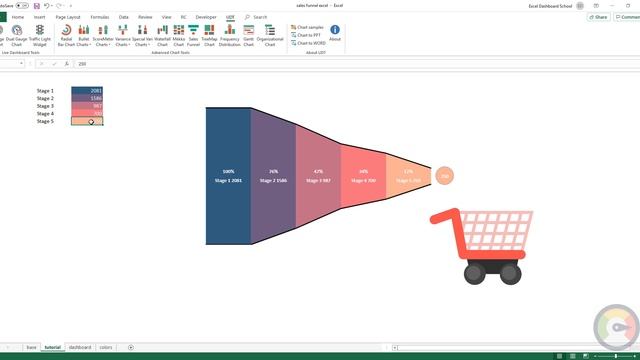Open the Comments button

(x=627, y=17)
